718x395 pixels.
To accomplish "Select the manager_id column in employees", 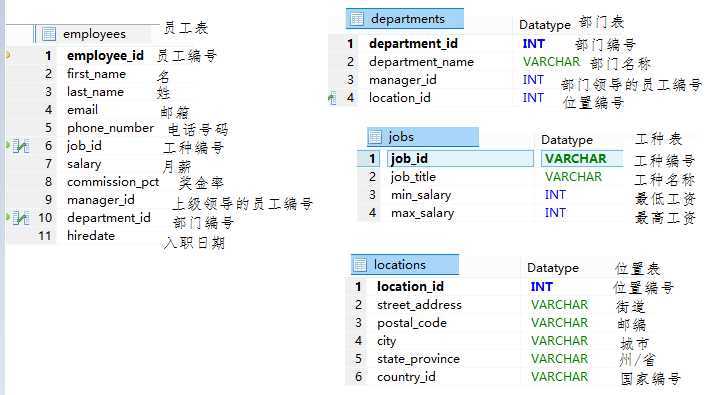I will (101, 200).
